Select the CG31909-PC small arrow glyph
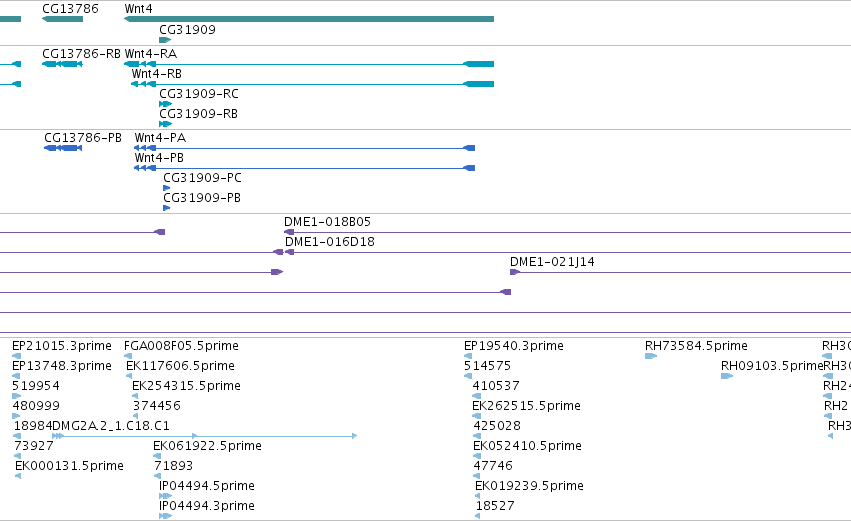851x521 pixels. (x=167, y=188)
